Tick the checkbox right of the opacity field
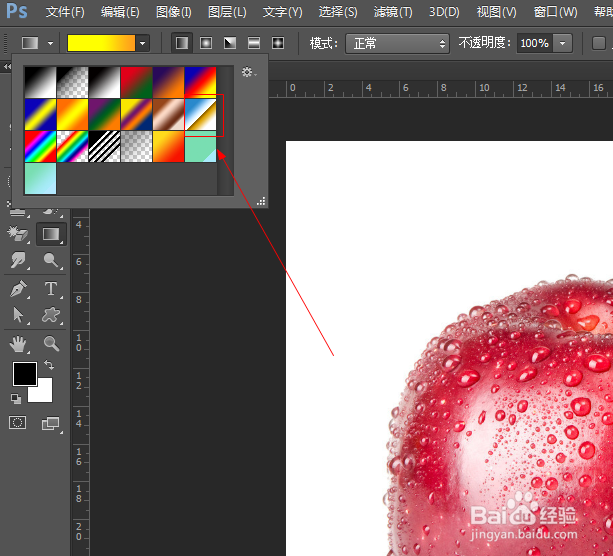 [x=599, y=43]
